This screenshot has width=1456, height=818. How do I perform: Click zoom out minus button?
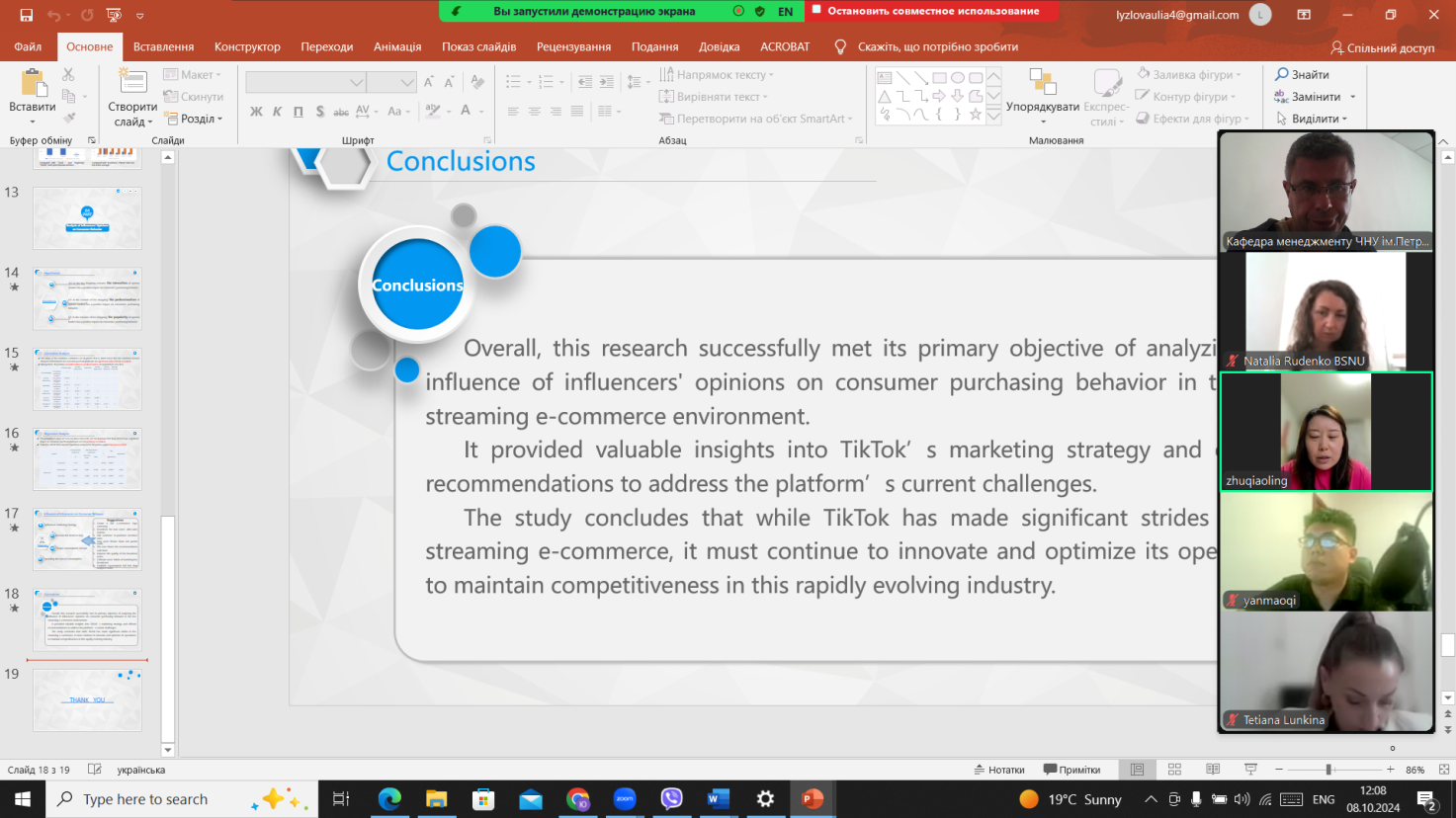(1279, 770)
